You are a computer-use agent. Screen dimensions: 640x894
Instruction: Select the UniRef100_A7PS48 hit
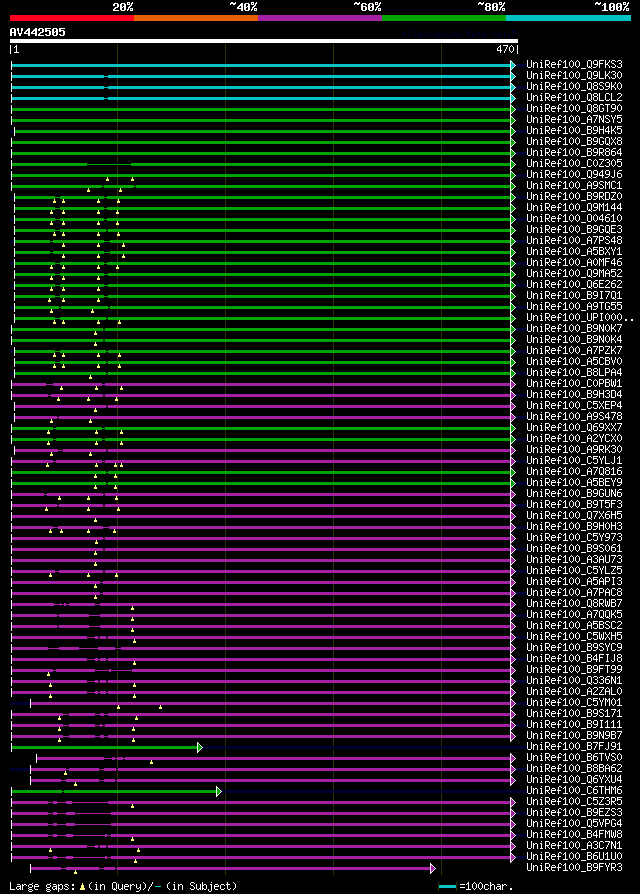pos(574,241)
